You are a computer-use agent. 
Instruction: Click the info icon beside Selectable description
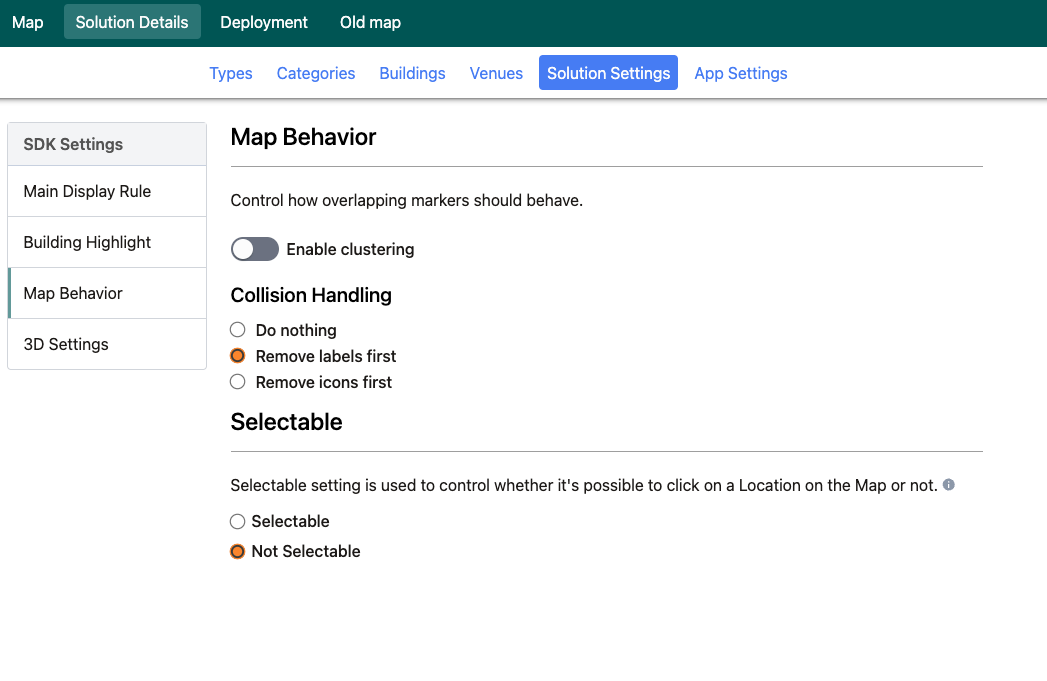[949, 485]
